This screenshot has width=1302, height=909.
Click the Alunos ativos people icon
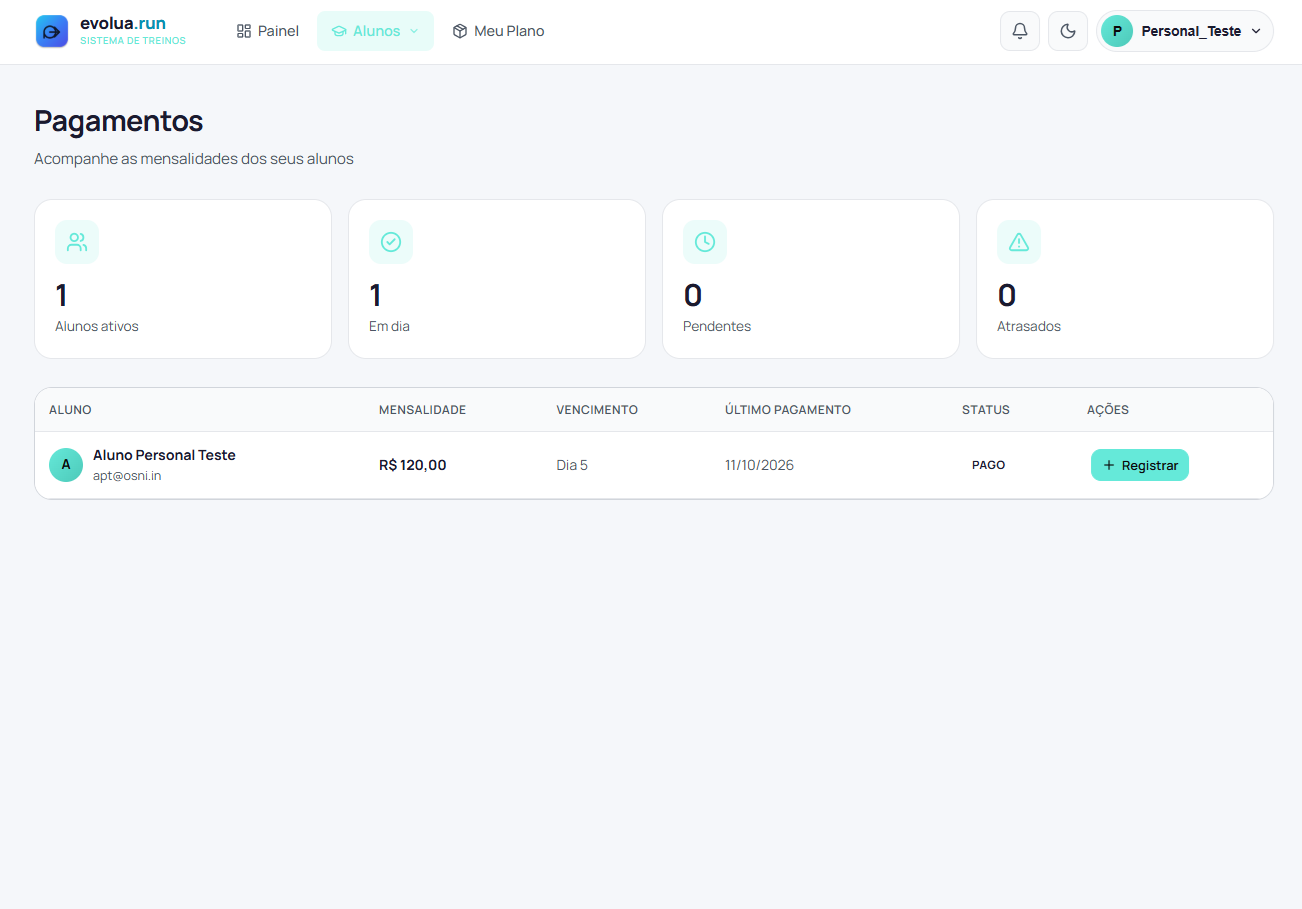[77, 242]
